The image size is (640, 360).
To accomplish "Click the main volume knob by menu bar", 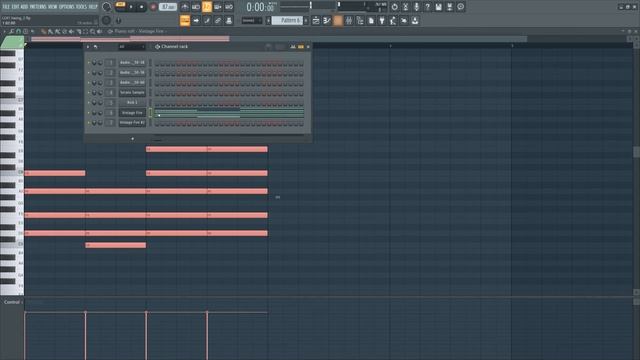I will (x=107, y=7).
